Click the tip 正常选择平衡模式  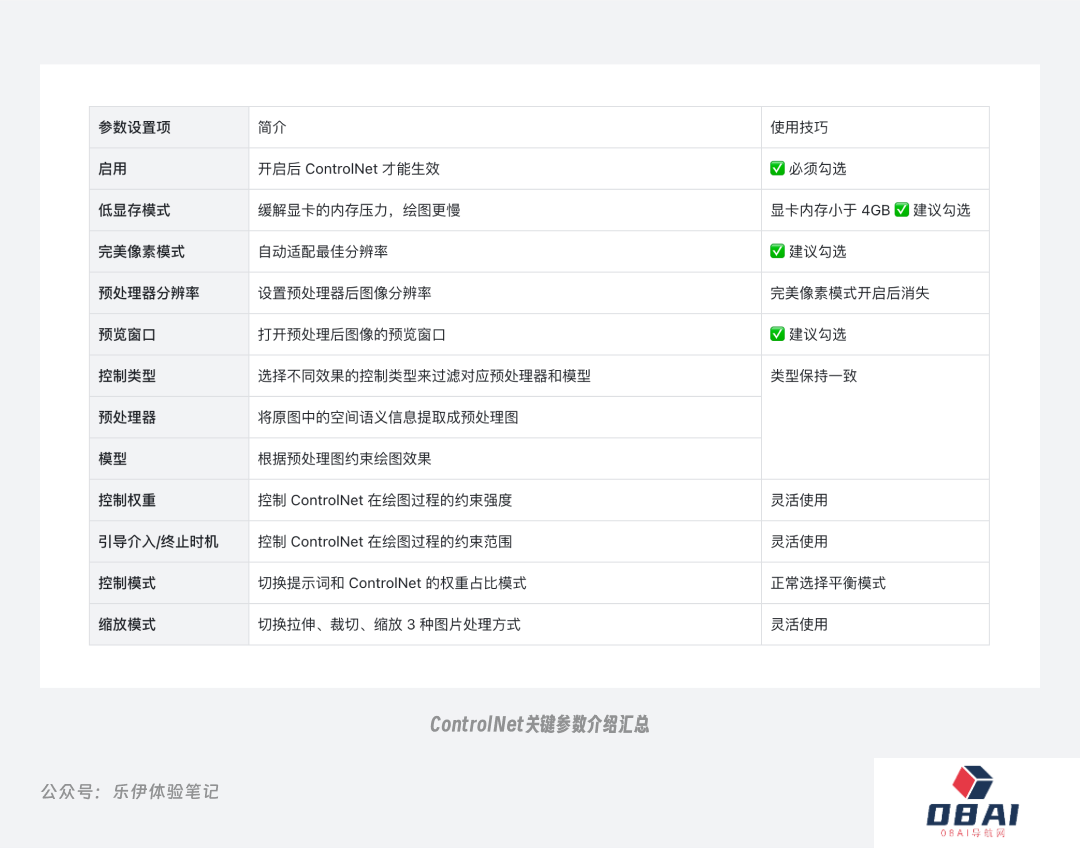click(828, 583)
